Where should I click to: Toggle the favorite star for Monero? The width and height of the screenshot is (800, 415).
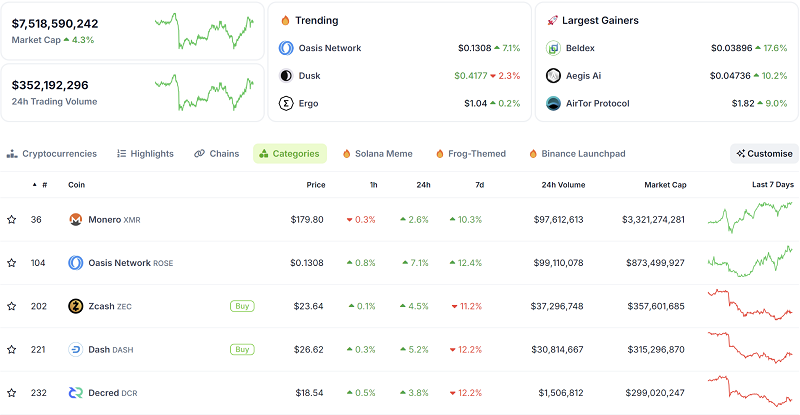pyautogui.click(x=12, y=219)
